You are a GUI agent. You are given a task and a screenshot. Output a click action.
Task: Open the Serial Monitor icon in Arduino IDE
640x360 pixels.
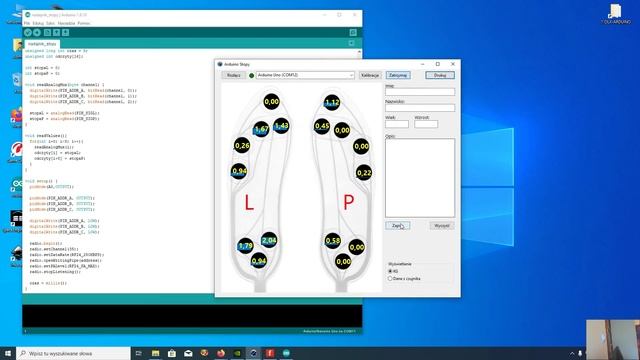[353, 33]
